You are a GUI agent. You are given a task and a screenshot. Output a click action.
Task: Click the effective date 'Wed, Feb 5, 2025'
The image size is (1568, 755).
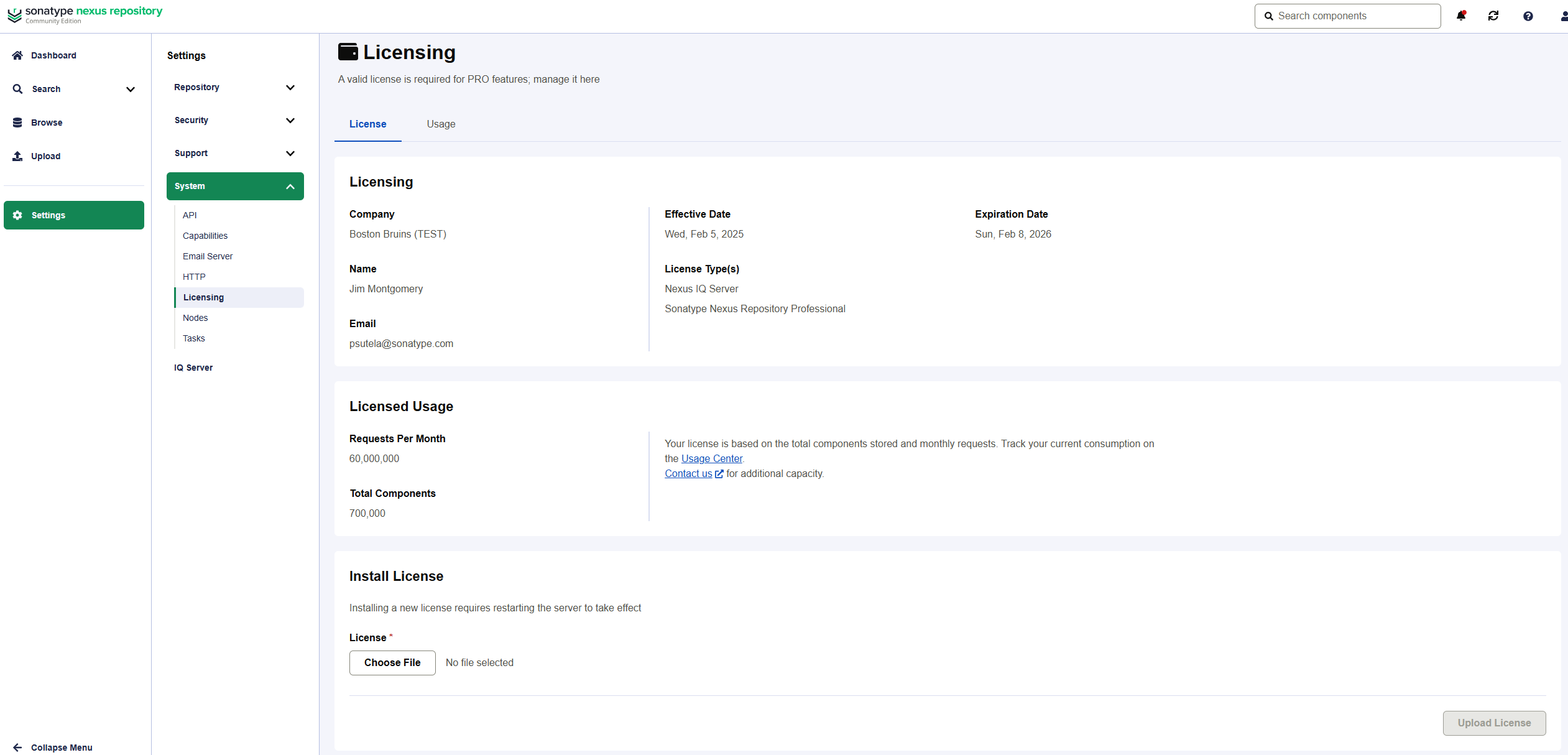pos(704,234)
